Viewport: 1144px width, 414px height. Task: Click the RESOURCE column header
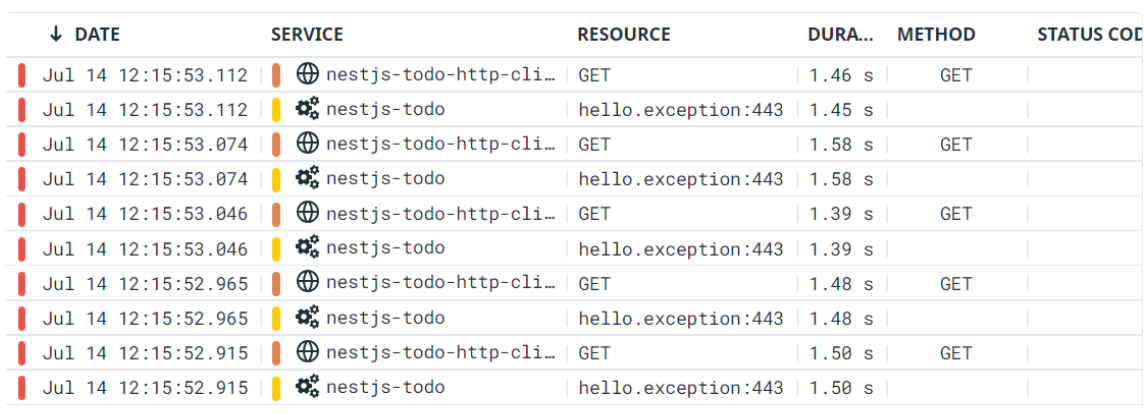click(x=624, y=34)
